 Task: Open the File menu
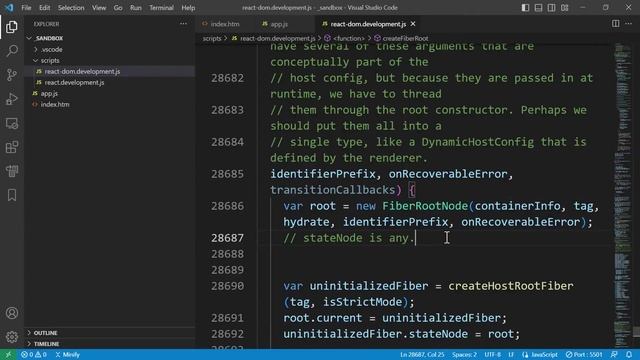(26, 7)
